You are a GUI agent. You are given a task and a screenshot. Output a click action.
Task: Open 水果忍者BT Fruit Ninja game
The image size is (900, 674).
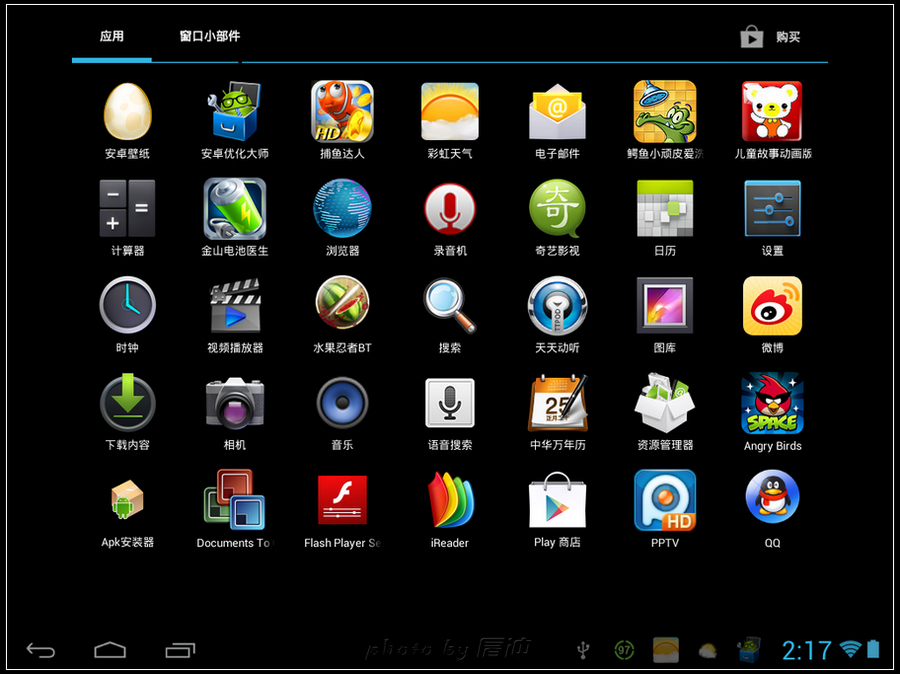click(x=342, y=303)
